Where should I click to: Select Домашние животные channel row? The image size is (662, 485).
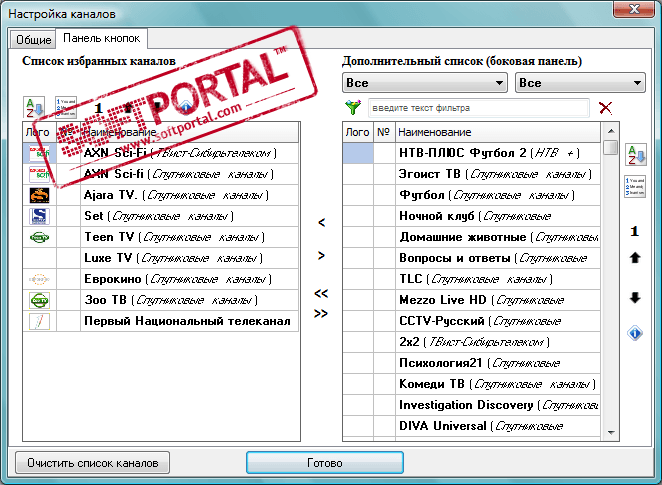click(472, 237)
